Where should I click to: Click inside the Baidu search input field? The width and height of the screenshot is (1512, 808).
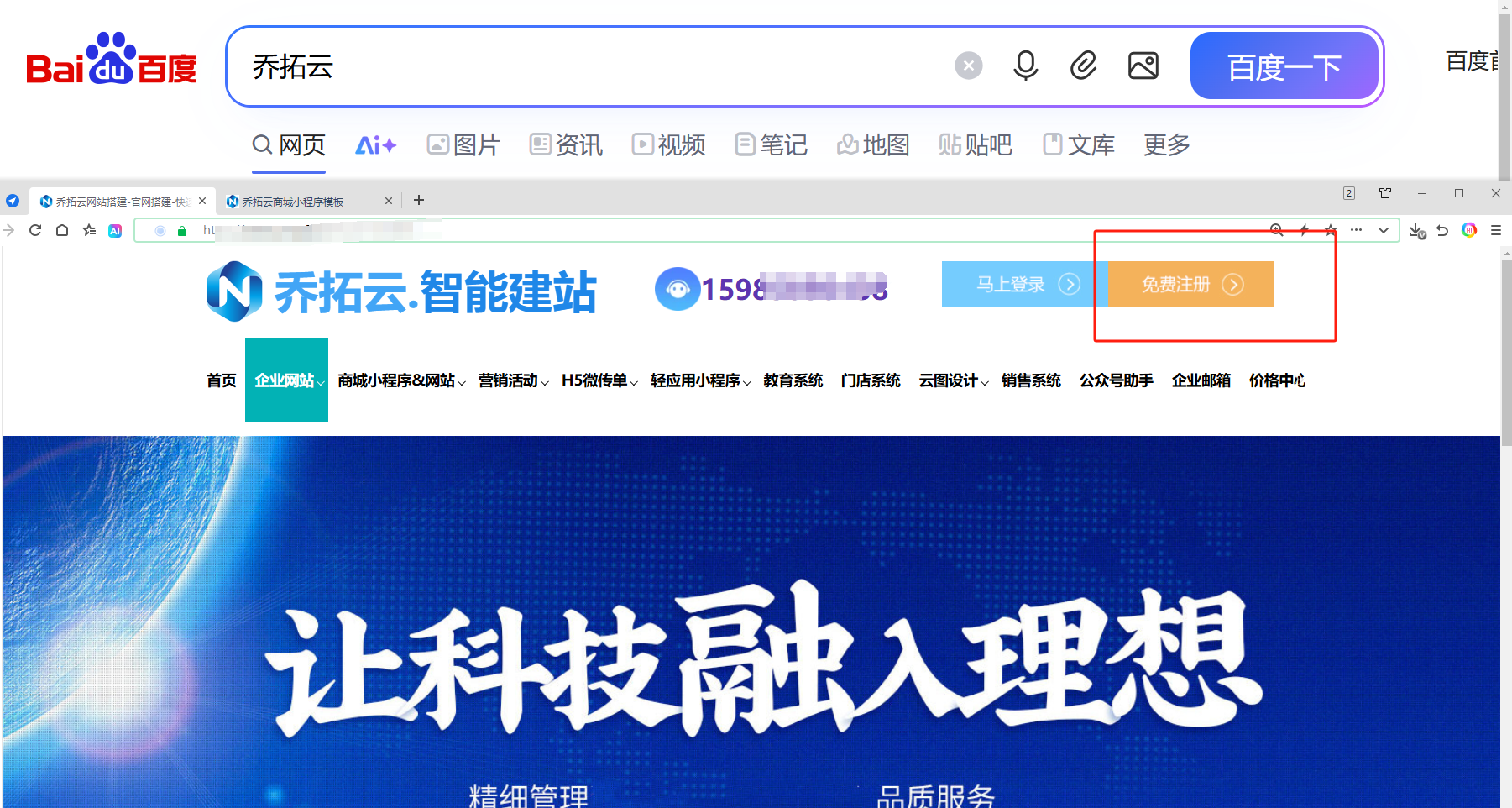588,66
